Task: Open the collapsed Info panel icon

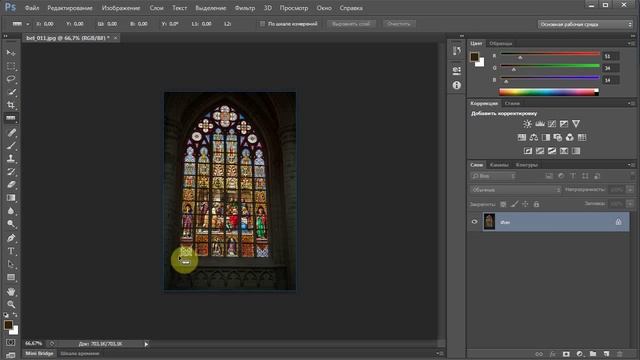Action: [457, 85]
